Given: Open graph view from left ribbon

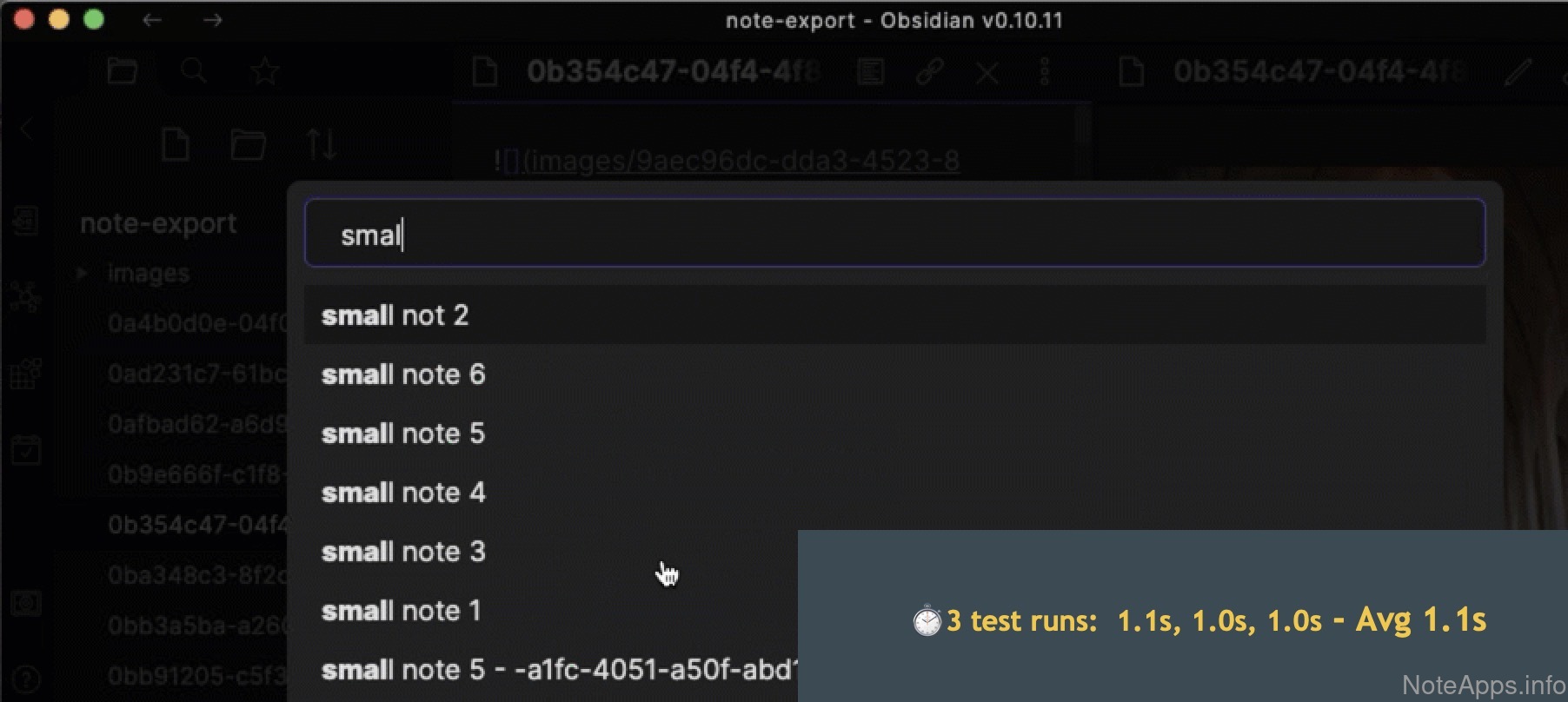Looking at the screenshot, I should (x=26, y=297).
